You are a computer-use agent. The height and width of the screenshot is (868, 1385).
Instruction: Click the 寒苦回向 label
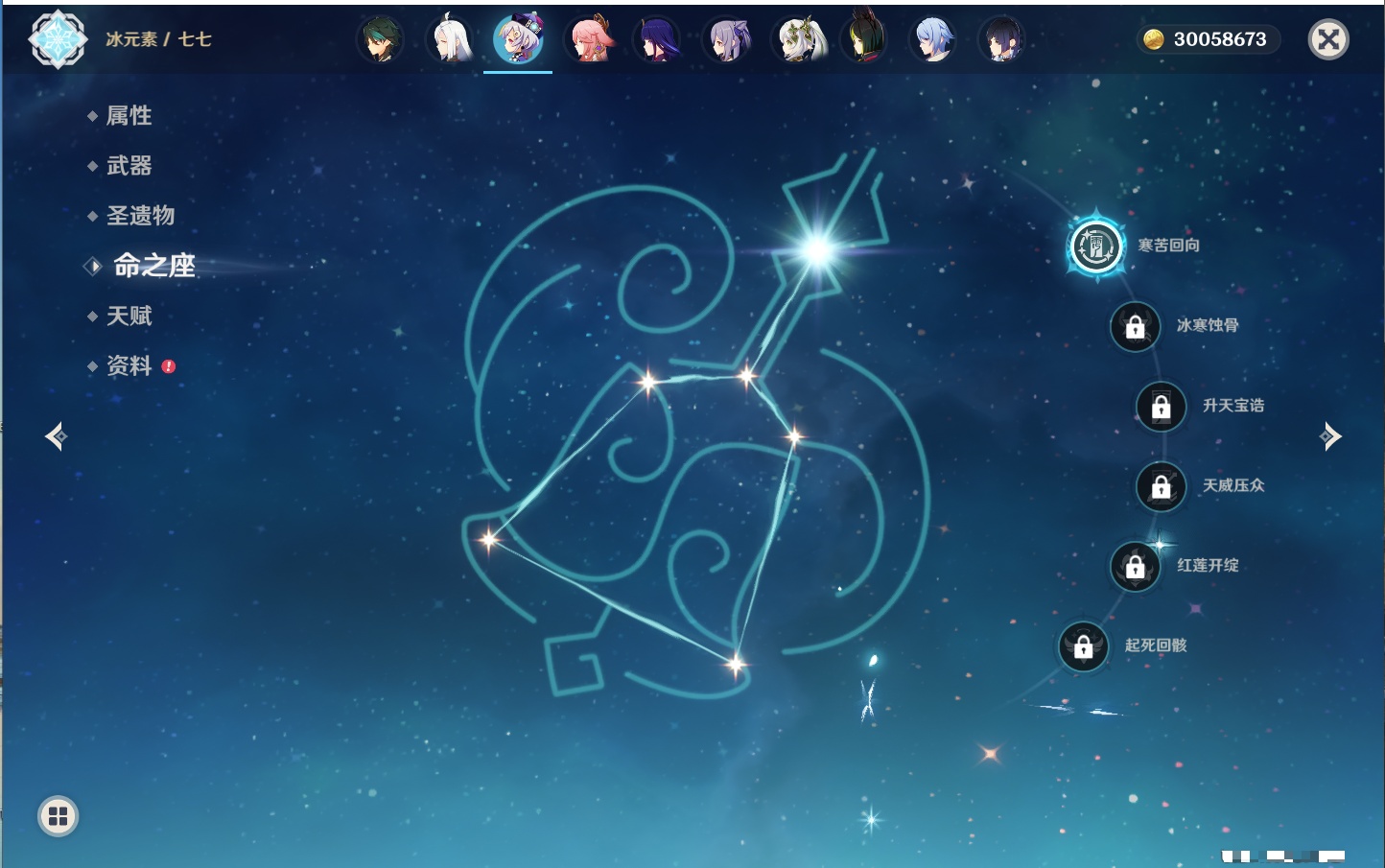click(x=1168, y=246)
